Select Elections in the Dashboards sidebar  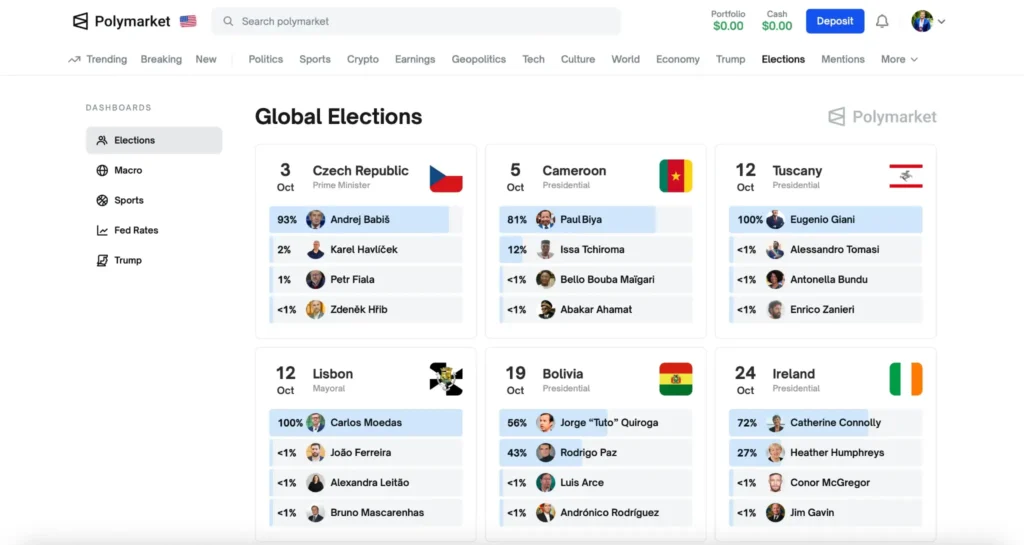(154, 140)
